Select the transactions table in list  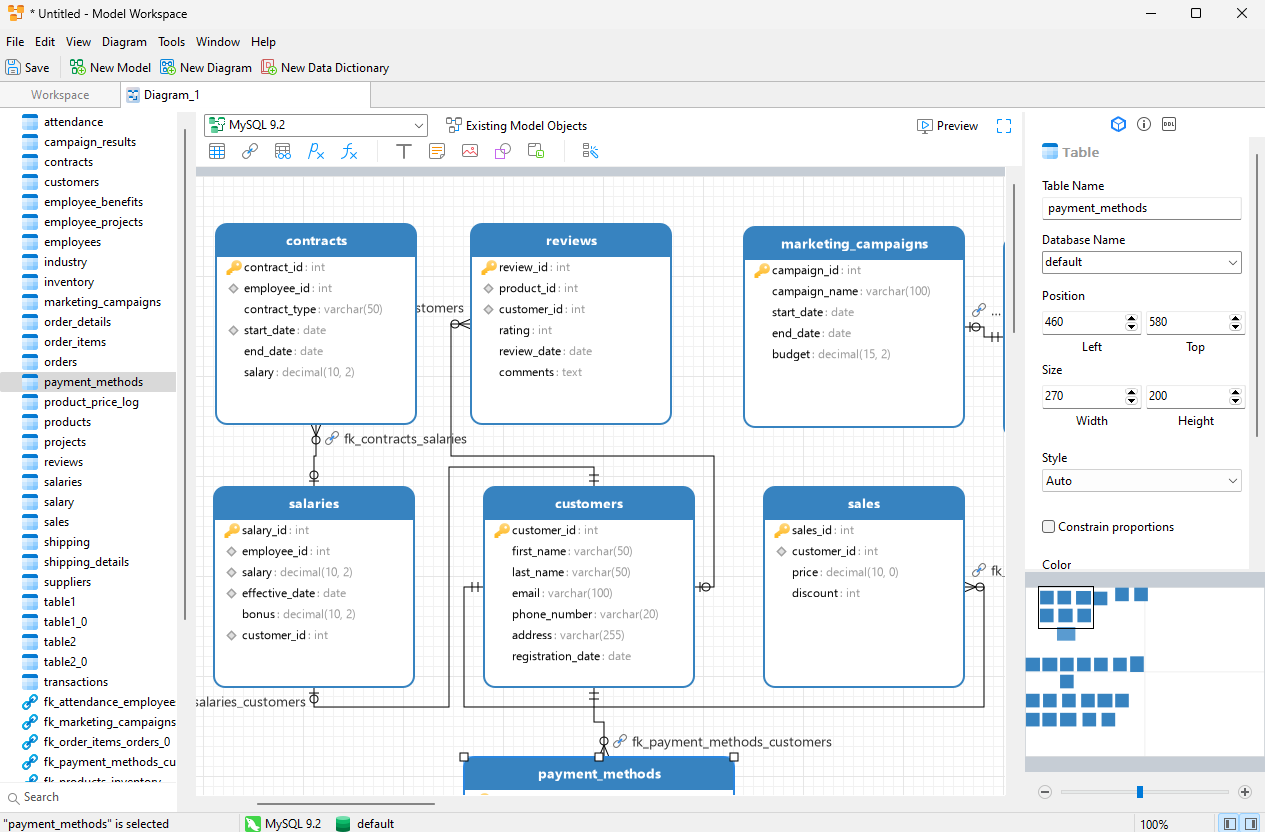point(88,682)
